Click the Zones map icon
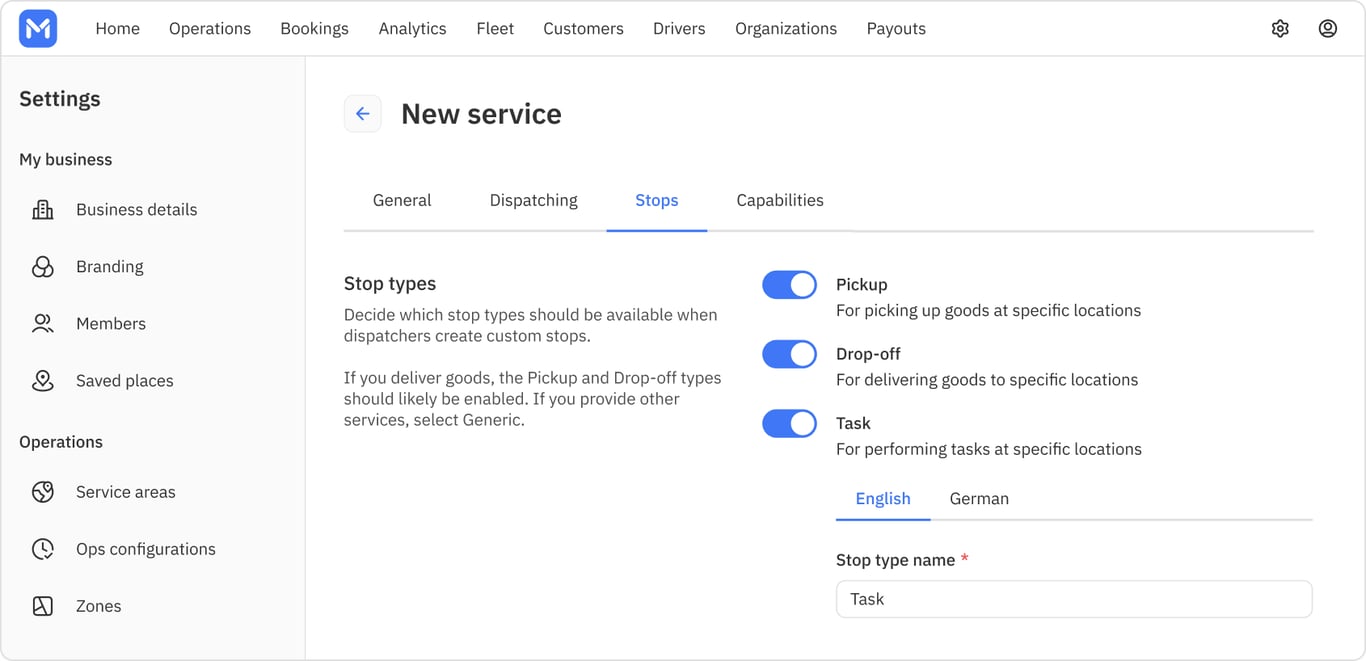The height and width of the screenshot is (661, 1366). click(43, 606)
